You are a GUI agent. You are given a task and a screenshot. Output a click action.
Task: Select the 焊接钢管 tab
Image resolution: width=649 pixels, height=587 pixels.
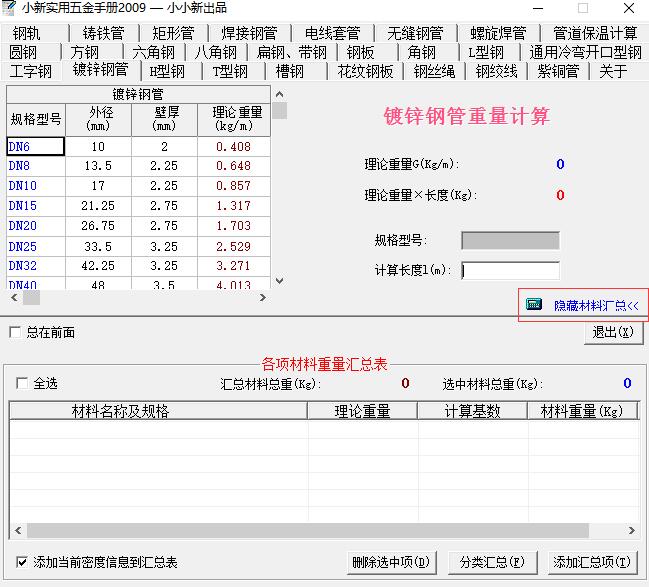[250, 33]
